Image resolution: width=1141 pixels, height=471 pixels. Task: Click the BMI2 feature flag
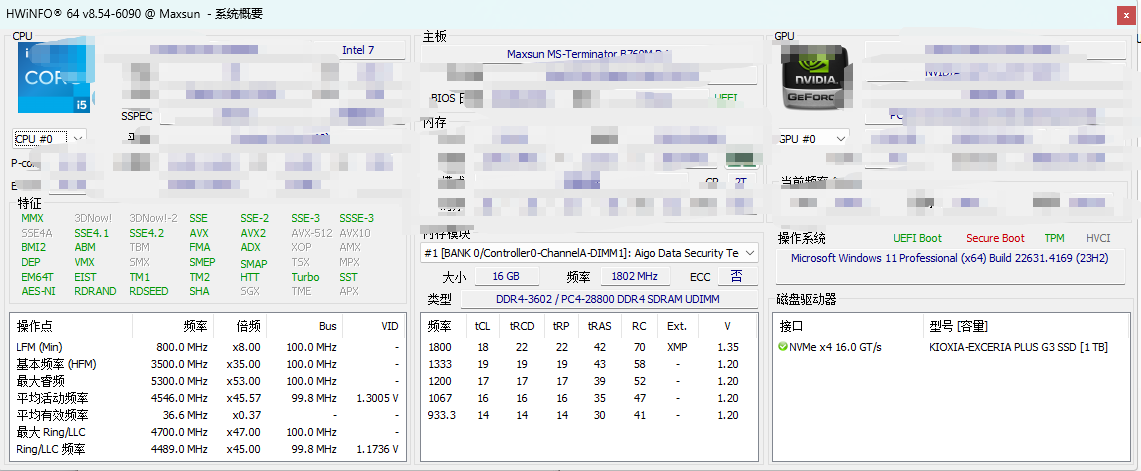pos(33,248)
